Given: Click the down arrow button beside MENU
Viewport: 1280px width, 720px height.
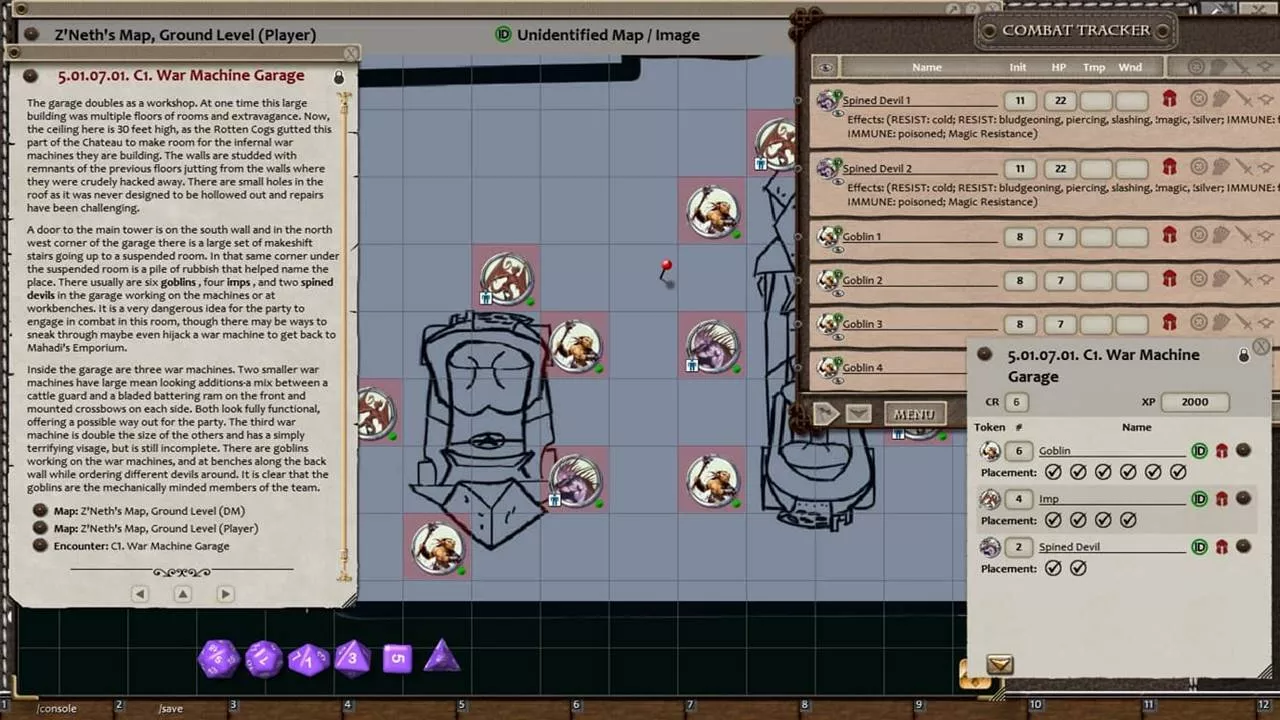Looking at the screenshot, I should [858, 413].
